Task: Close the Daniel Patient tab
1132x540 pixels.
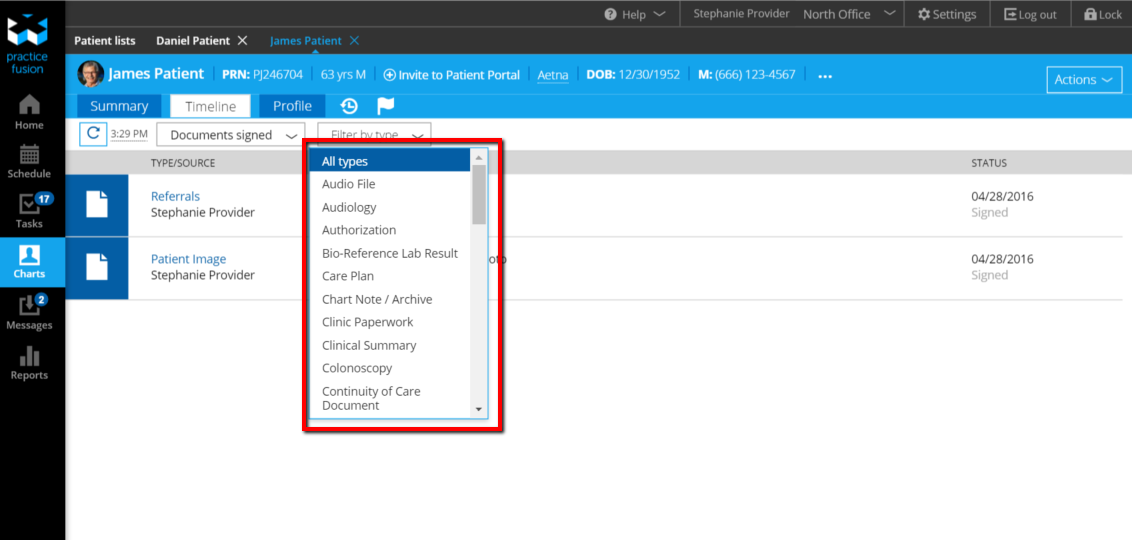Action: point(243,40)
